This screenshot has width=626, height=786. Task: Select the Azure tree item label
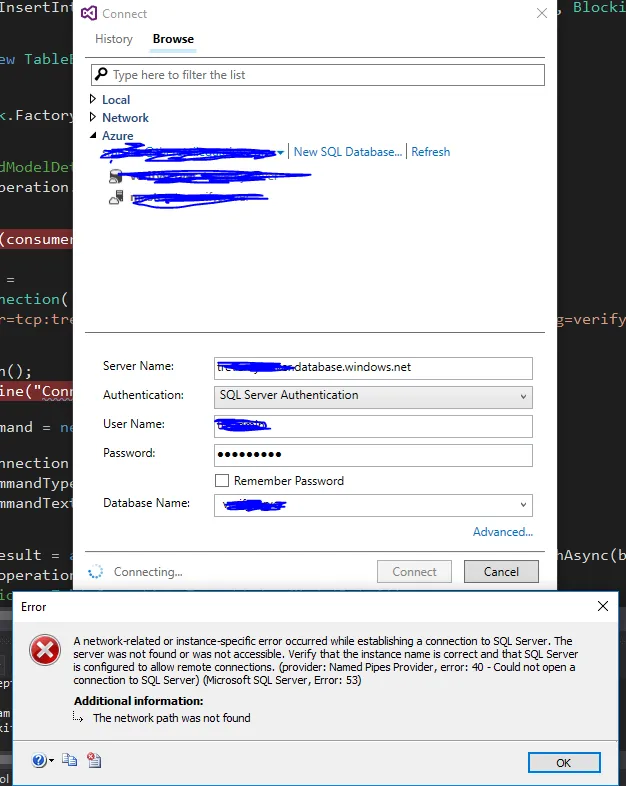pyautogui.click(x=118, y=136)
